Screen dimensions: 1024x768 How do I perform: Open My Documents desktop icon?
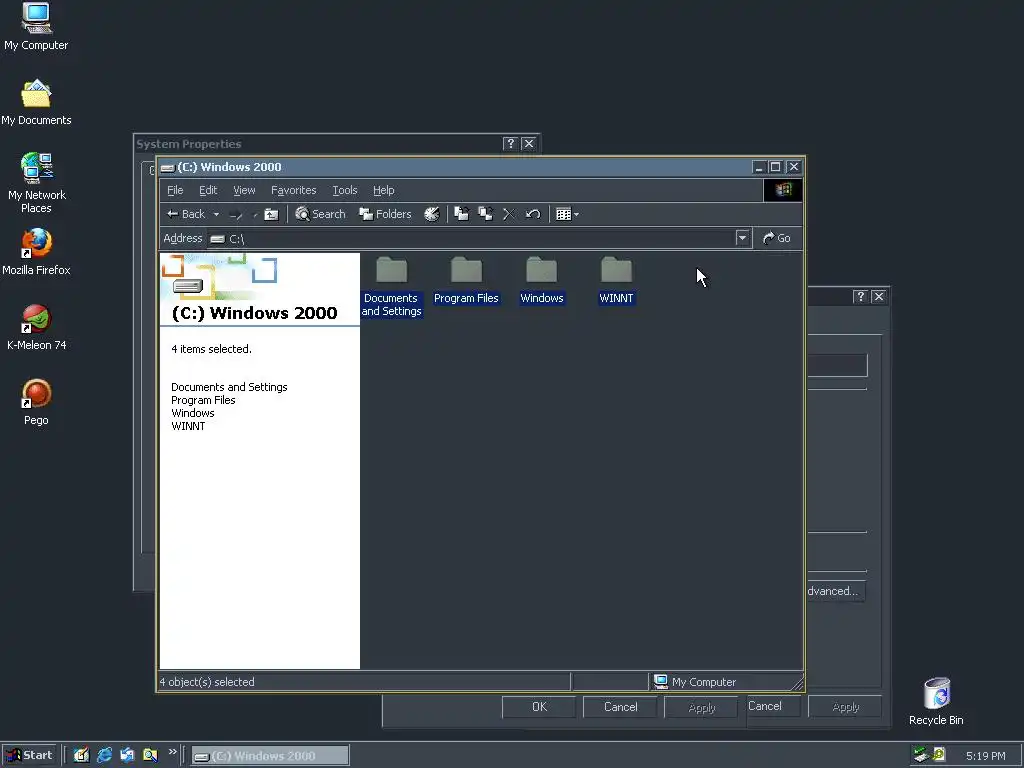click(36, 103)
